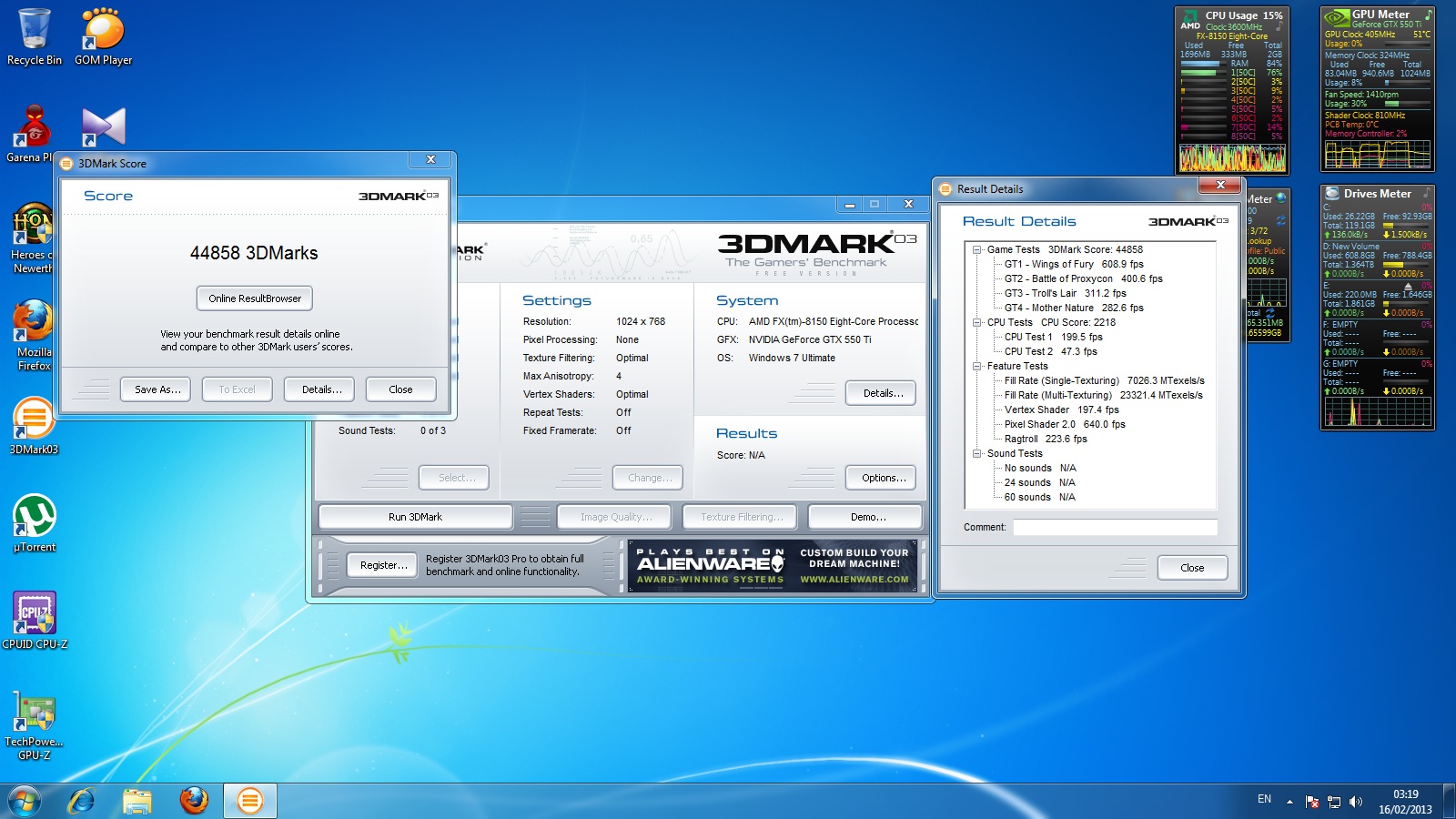Click the music note in Drives Meter gadget
Image resolution: width=1456 pixels, height=819 pixels.
point(1427,193)
